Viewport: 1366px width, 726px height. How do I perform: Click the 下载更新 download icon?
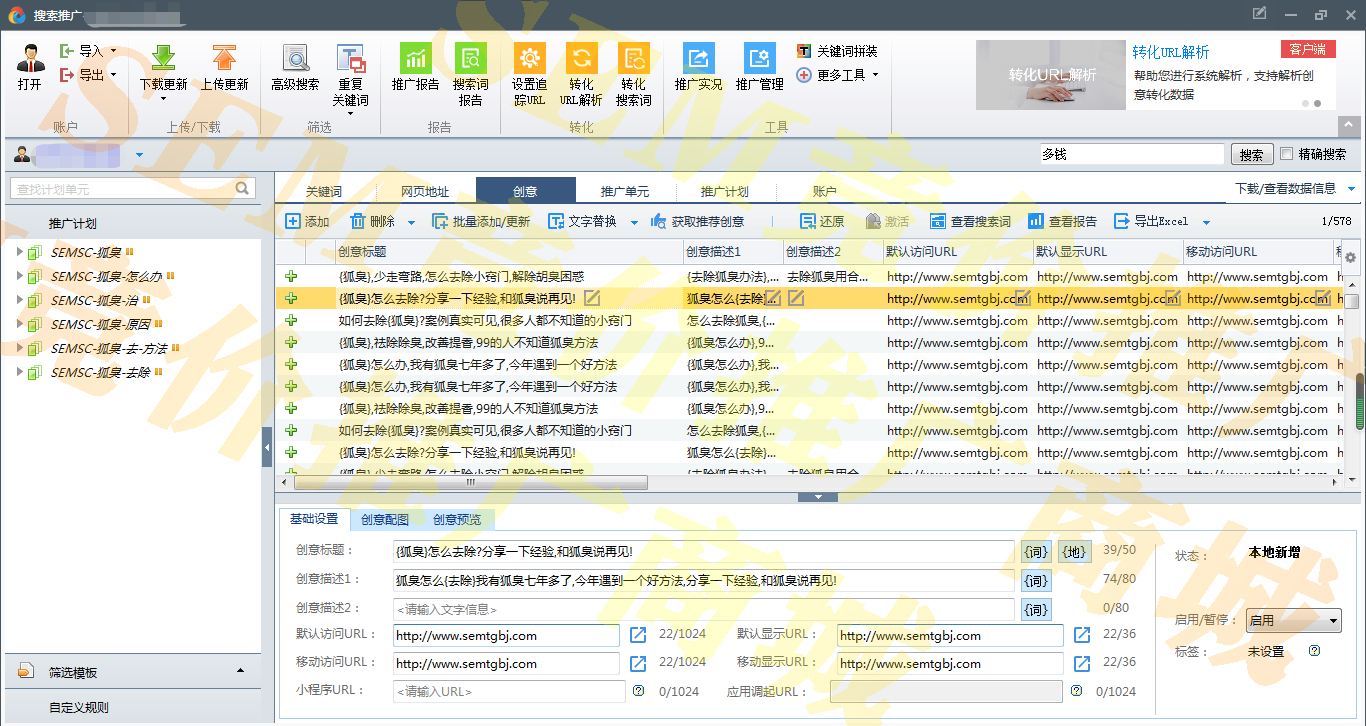[163, 58]
